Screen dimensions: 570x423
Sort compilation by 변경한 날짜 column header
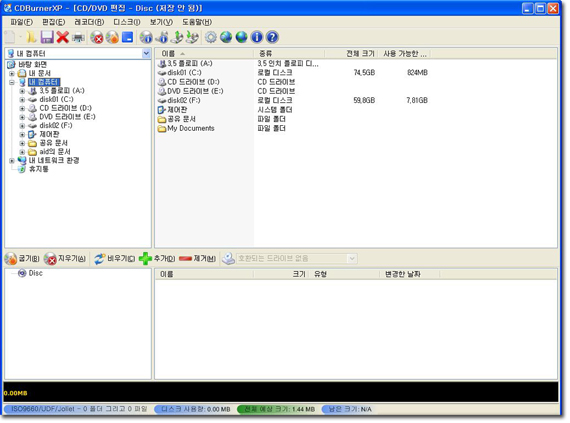pos(409,274)
